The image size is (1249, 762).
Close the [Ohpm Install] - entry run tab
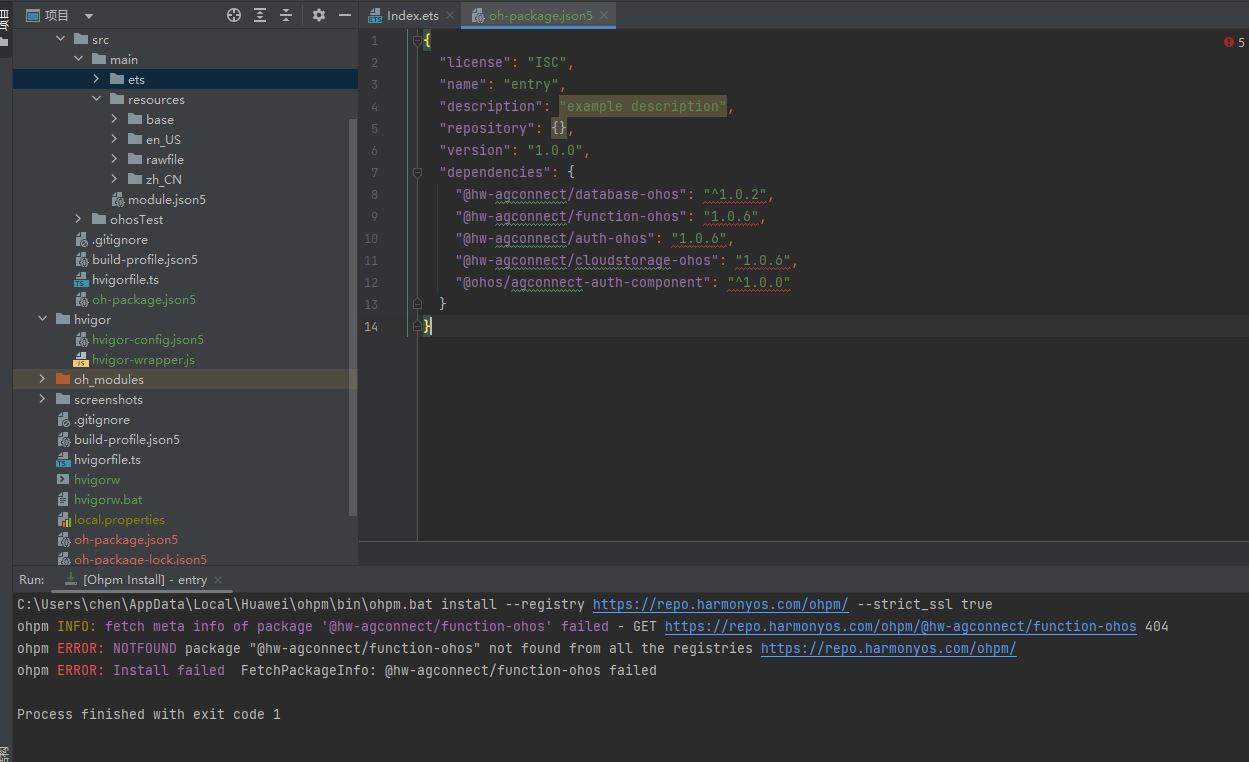pyautogui.click(x=218, y=579)
